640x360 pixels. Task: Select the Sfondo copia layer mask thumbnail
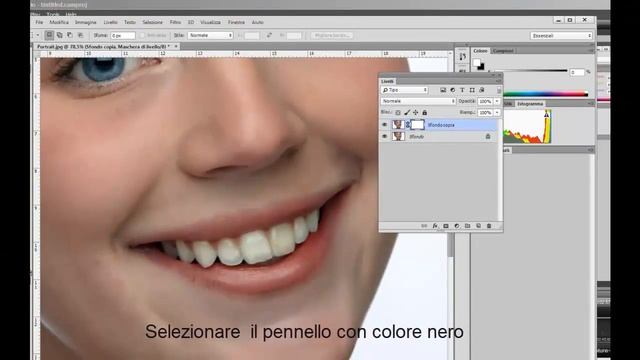(x=417, y=124)
